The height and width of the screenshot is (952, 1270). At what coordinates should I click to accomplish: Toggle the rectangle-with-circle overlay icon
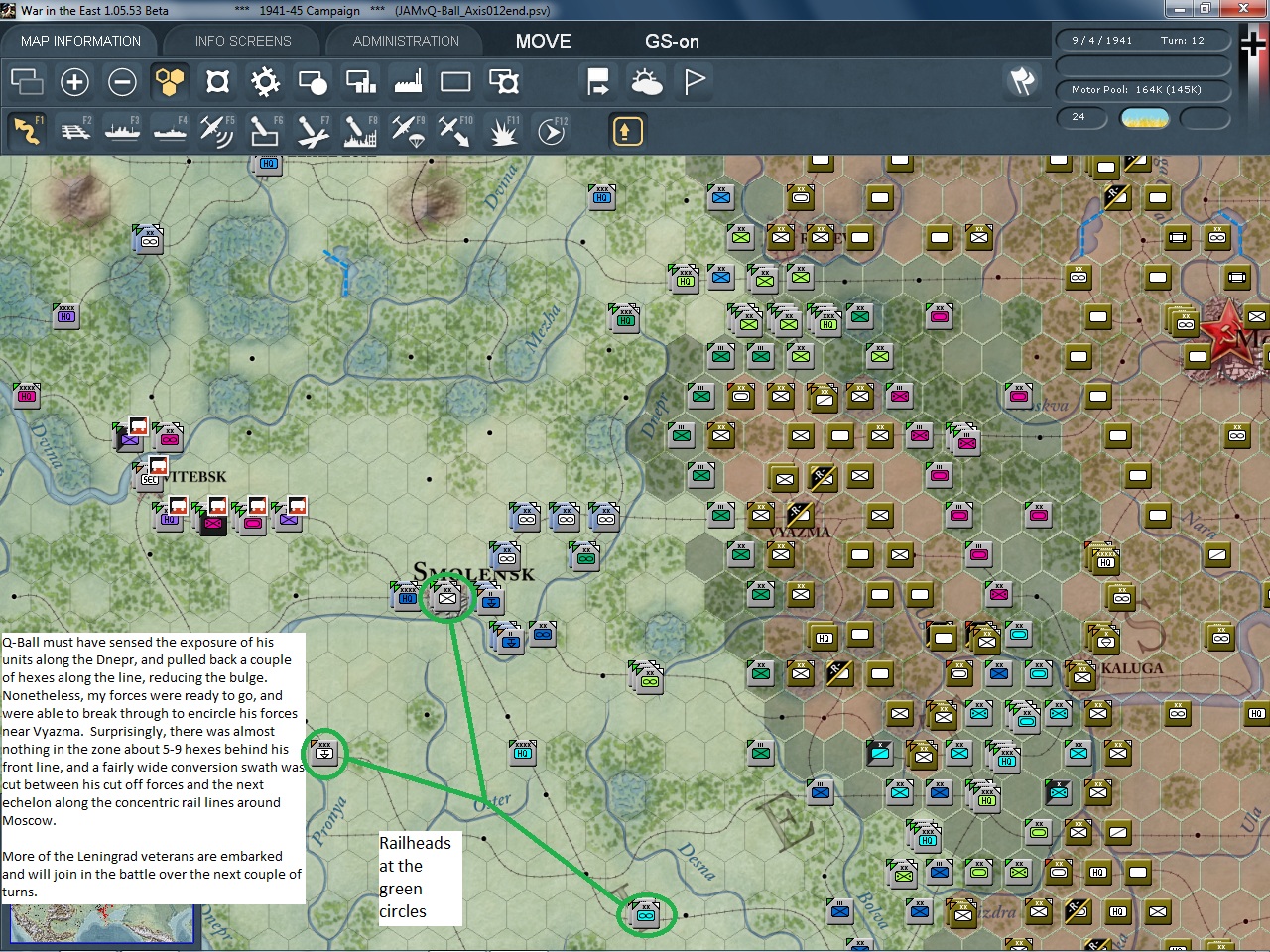(313, 82)
